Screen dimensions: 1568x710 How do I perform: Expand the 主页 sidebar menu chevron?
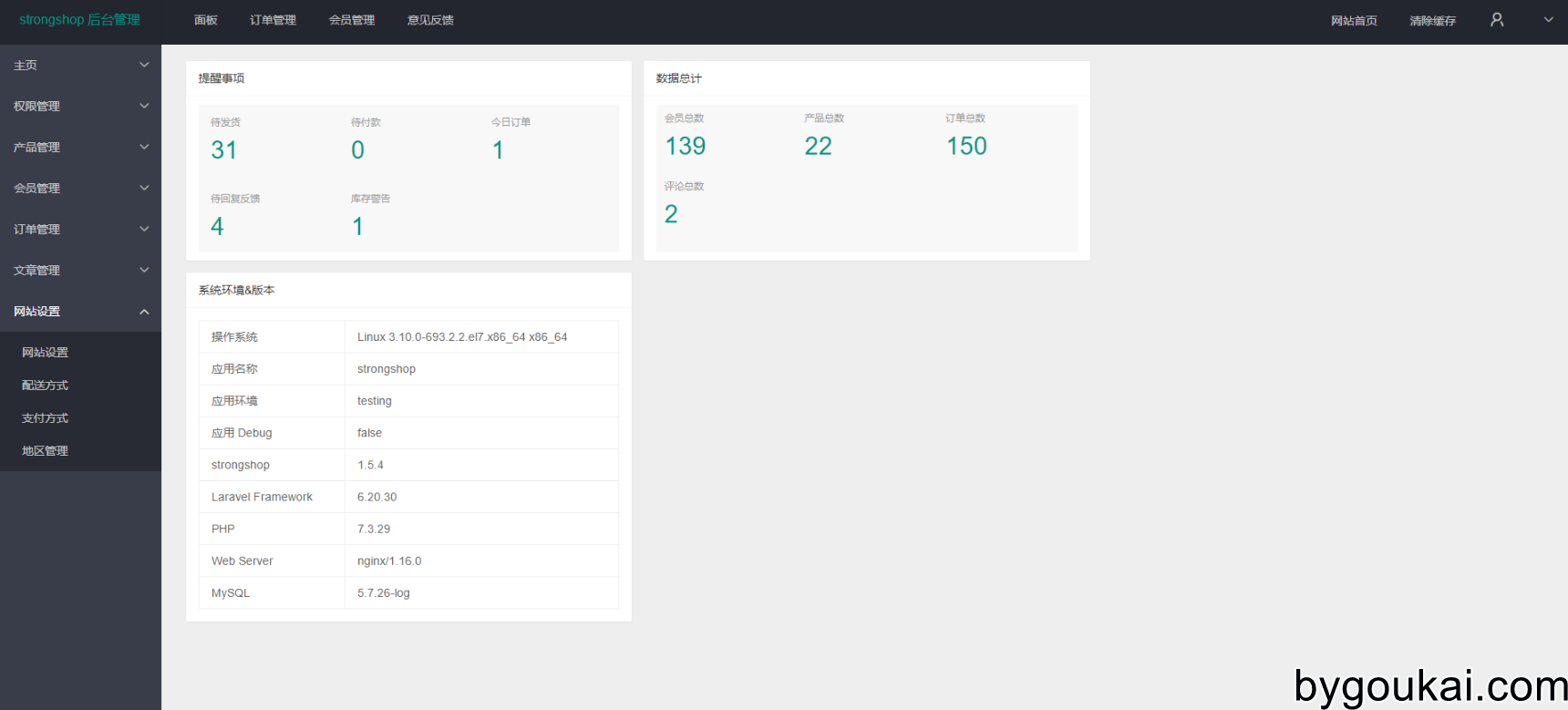click(x=144, y=65)
